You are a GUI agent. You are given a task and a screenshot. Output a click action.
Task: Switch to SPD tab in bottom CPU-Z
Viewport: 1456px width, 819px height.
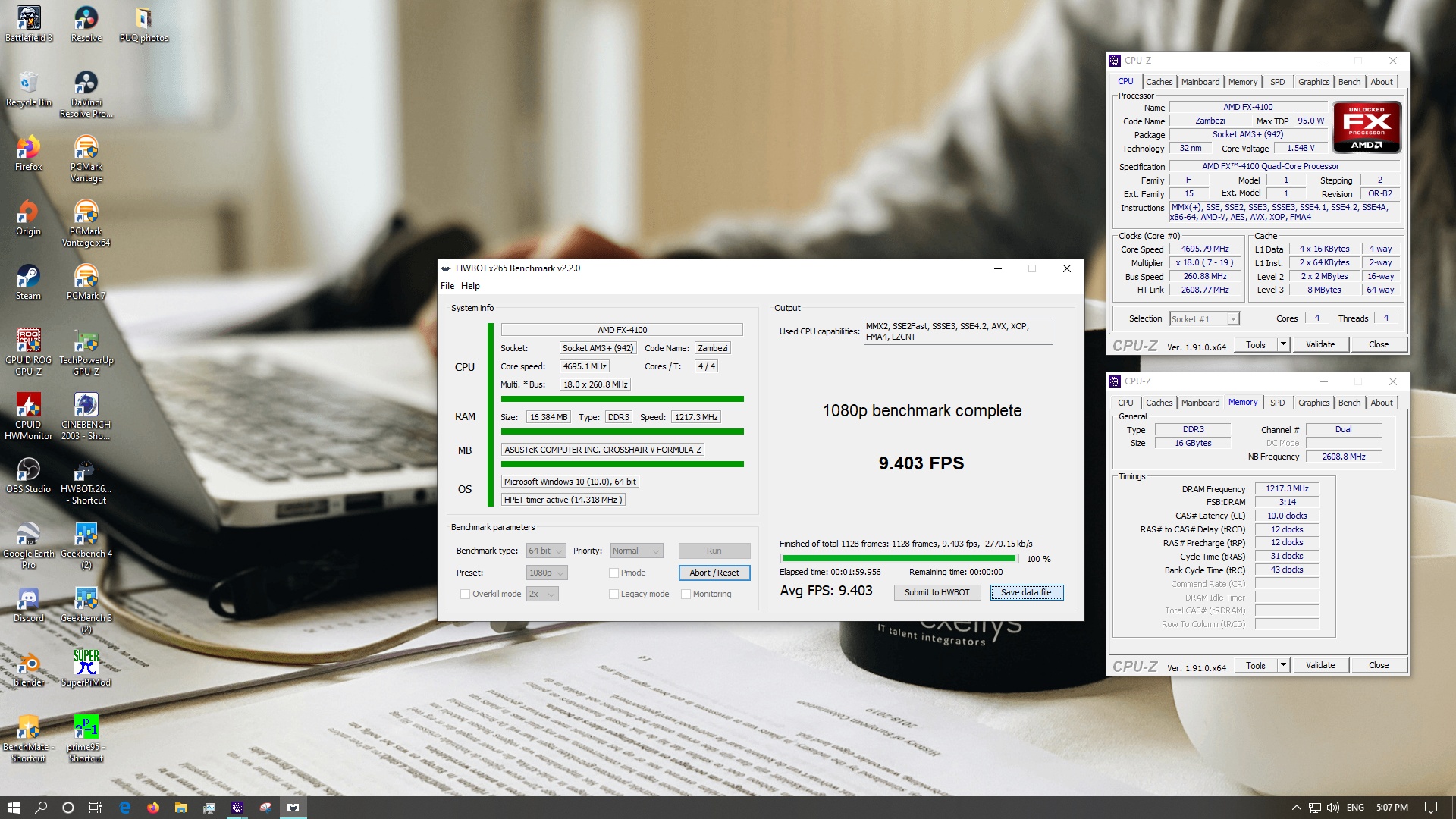click(x=1278, y=403)
